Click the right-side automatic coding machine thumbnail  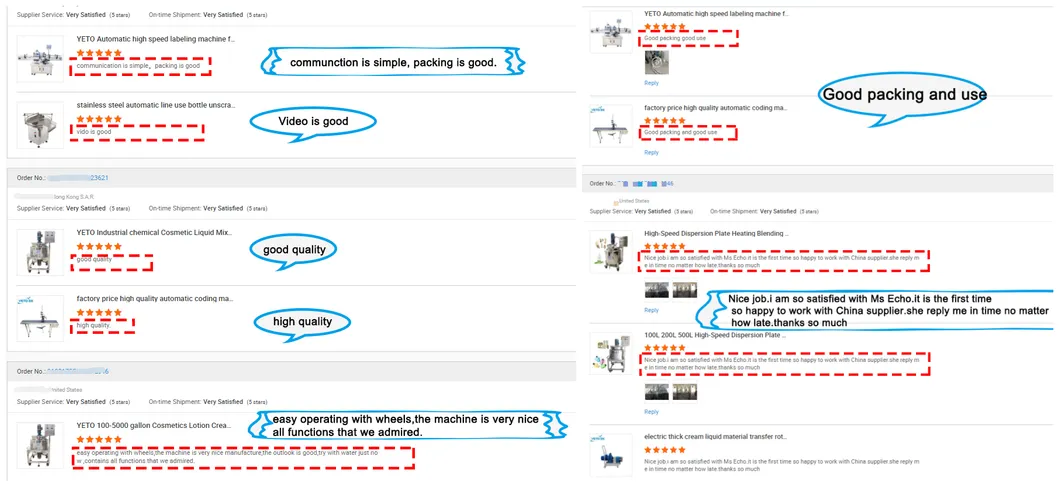[611, 126]
